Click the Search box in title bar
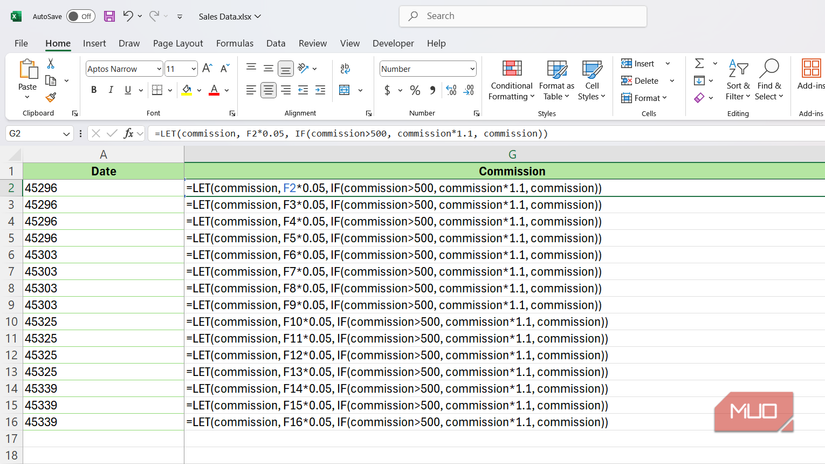 522,16
